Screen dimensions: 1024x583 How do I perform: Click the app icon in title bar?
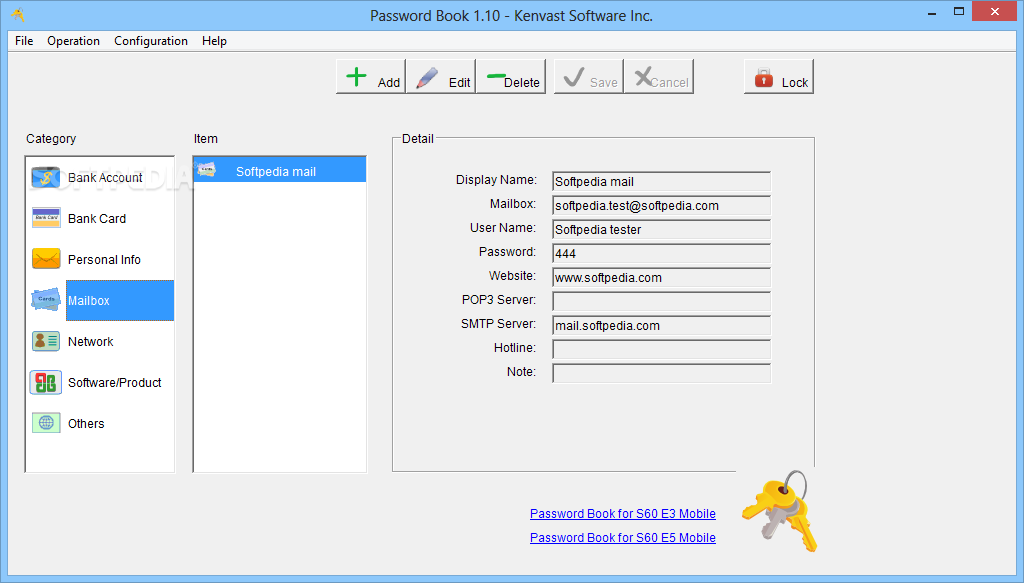tap(18, 14)
